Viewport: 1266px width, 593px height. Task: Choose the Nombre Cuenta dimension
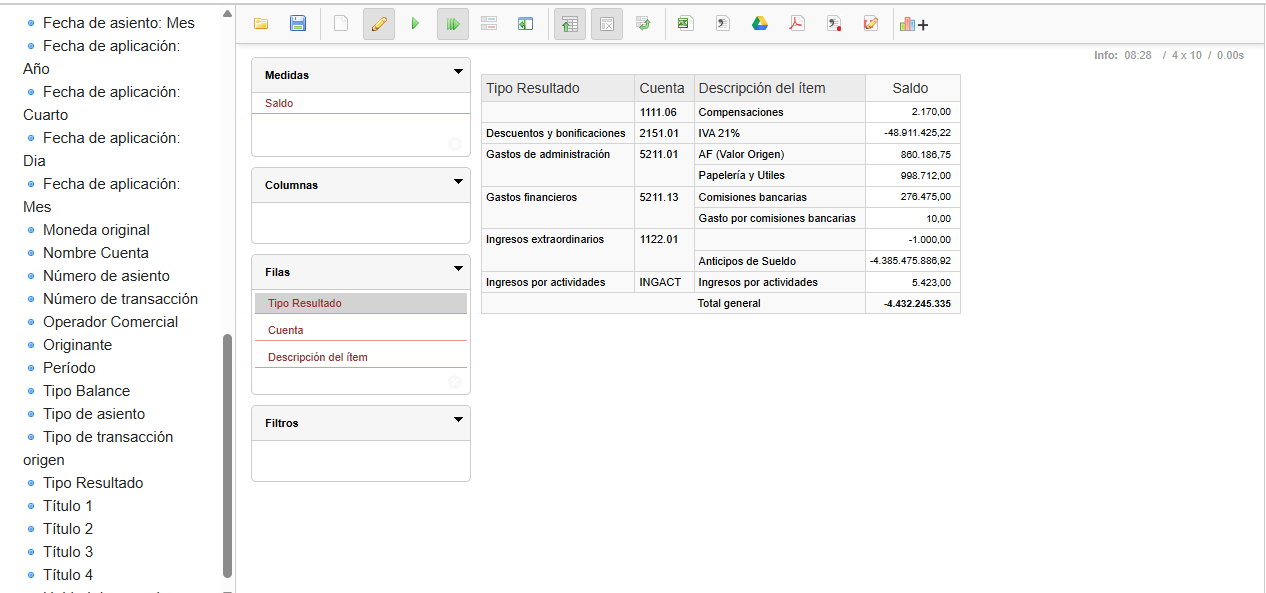coord(96,253)
